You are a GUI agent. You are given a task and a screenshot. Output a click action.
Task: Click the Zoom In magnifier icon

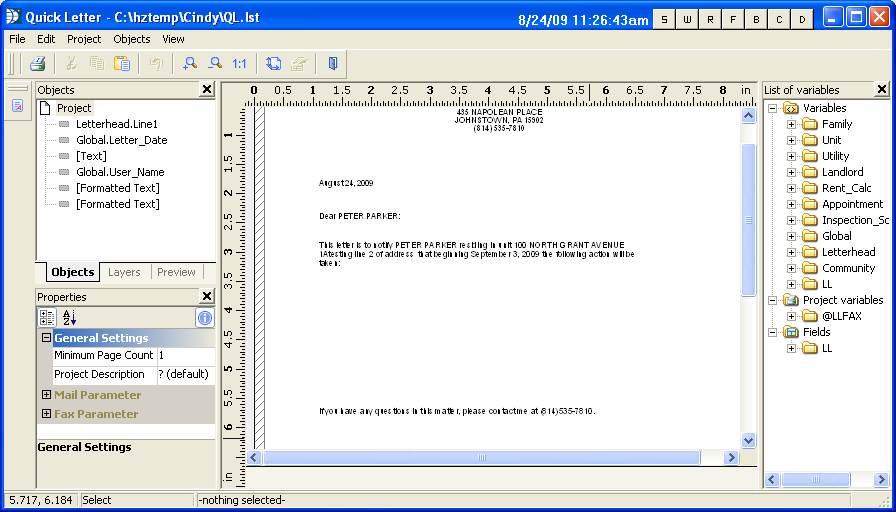pos(189,64)
